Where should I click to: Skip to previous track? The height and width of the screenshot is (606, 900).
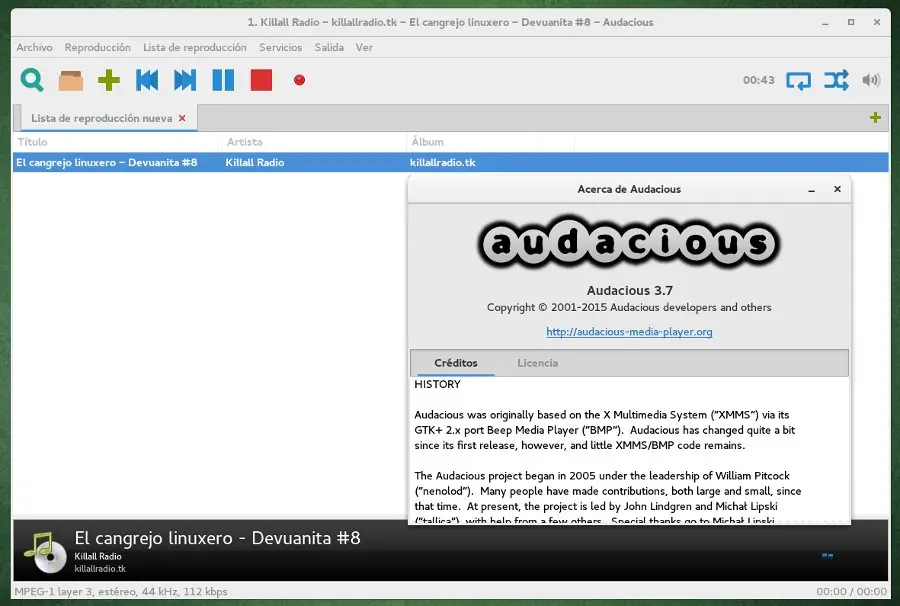[147, 80]
